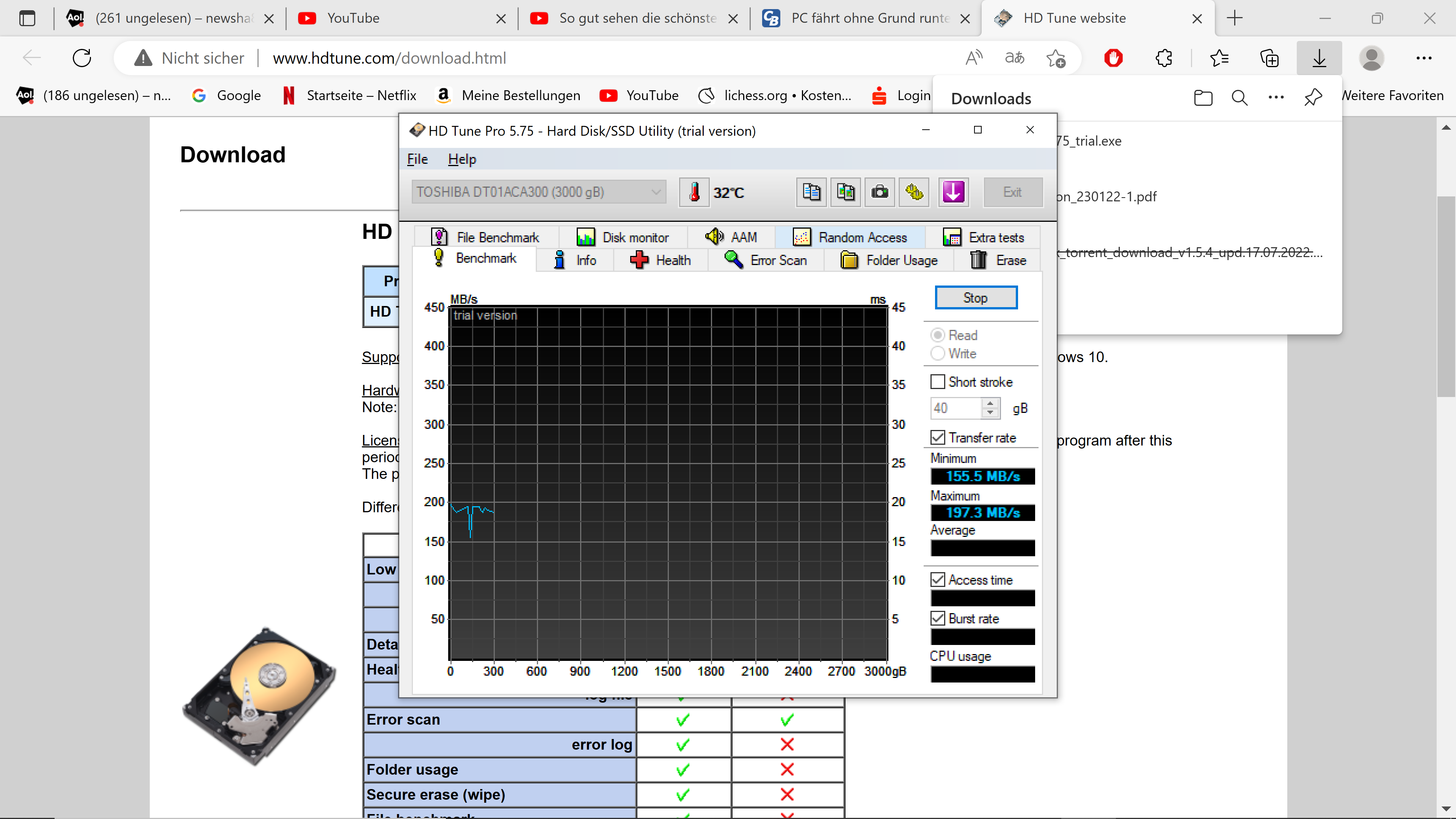Open the Edge extensions puzzle icon

point(1164,58)
